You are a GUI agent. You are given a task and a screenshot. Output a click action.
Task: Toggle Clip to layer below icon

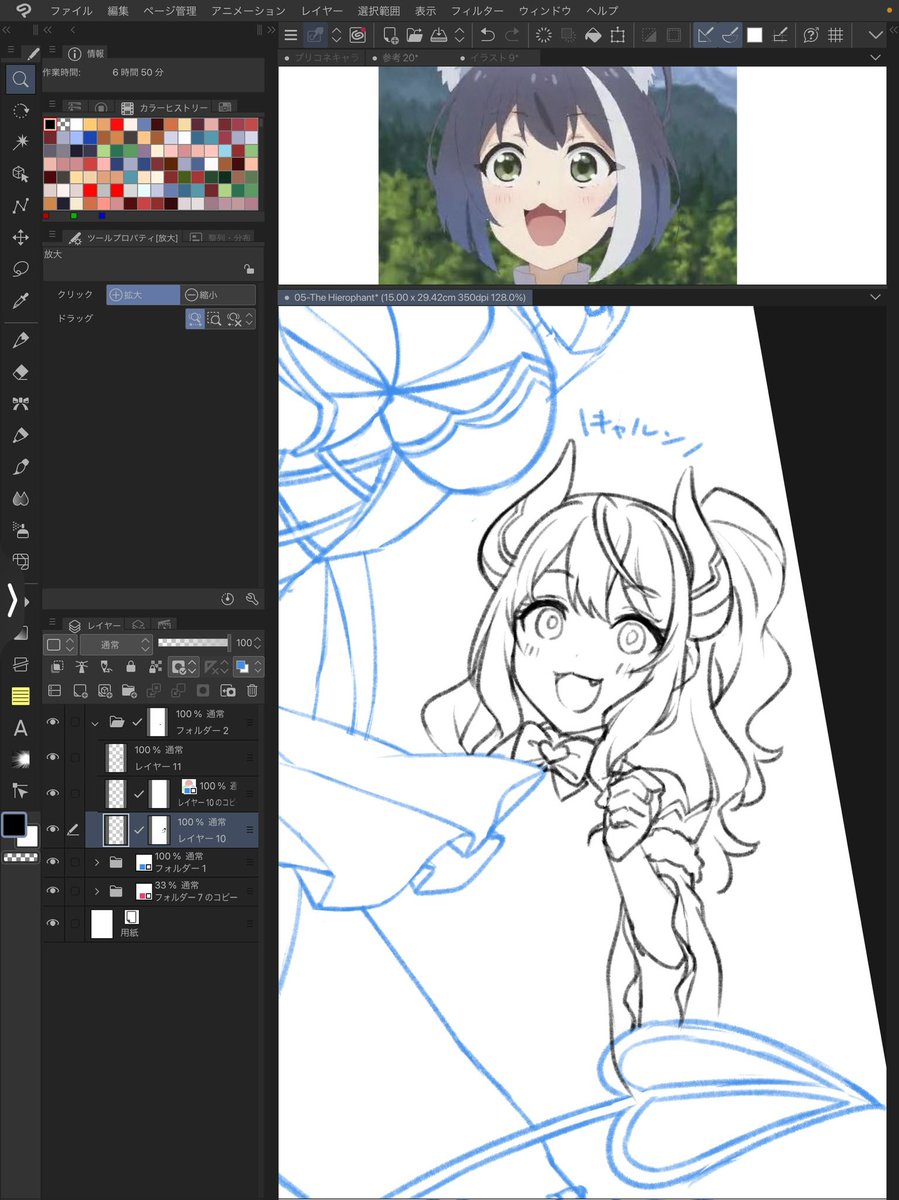(56, 667)
